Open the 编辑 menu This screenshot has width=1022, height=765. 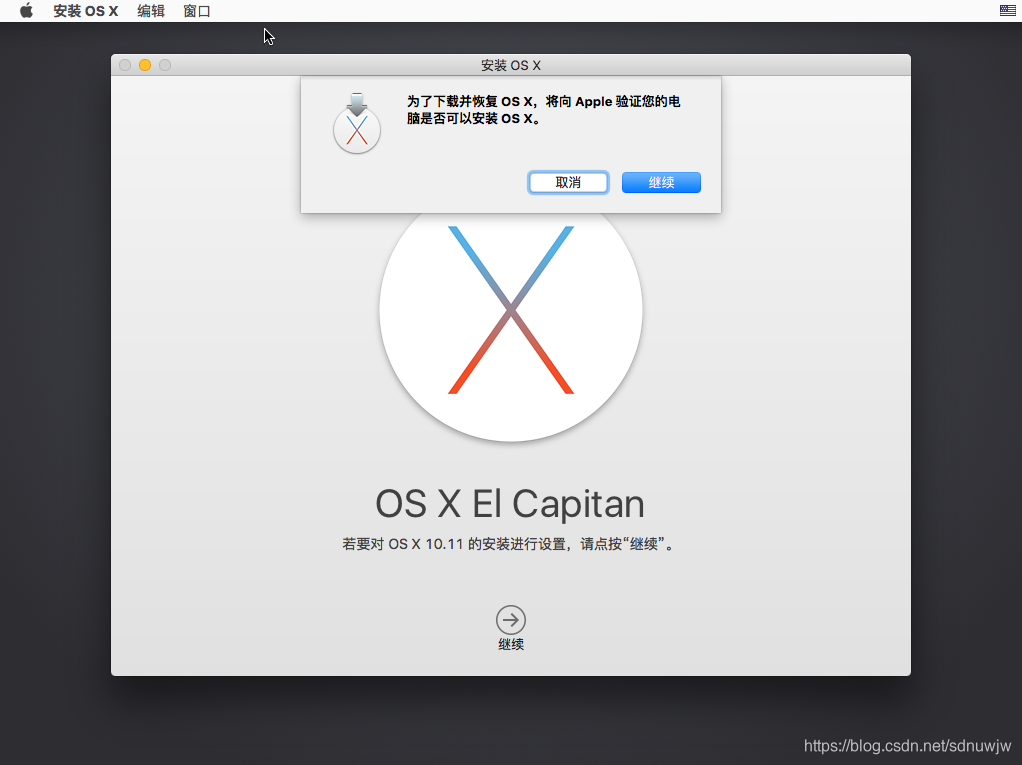151,11
